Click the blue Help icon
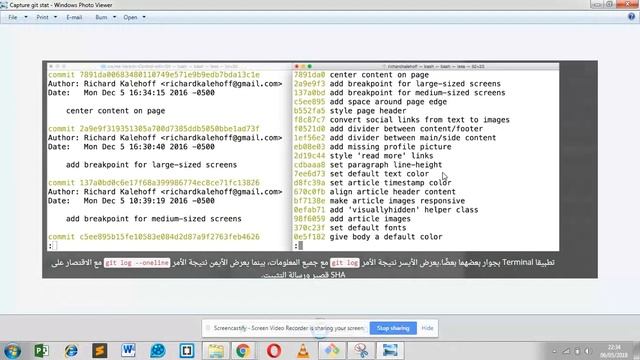Viewport: 640px width, 360px height. pos(631,17)
